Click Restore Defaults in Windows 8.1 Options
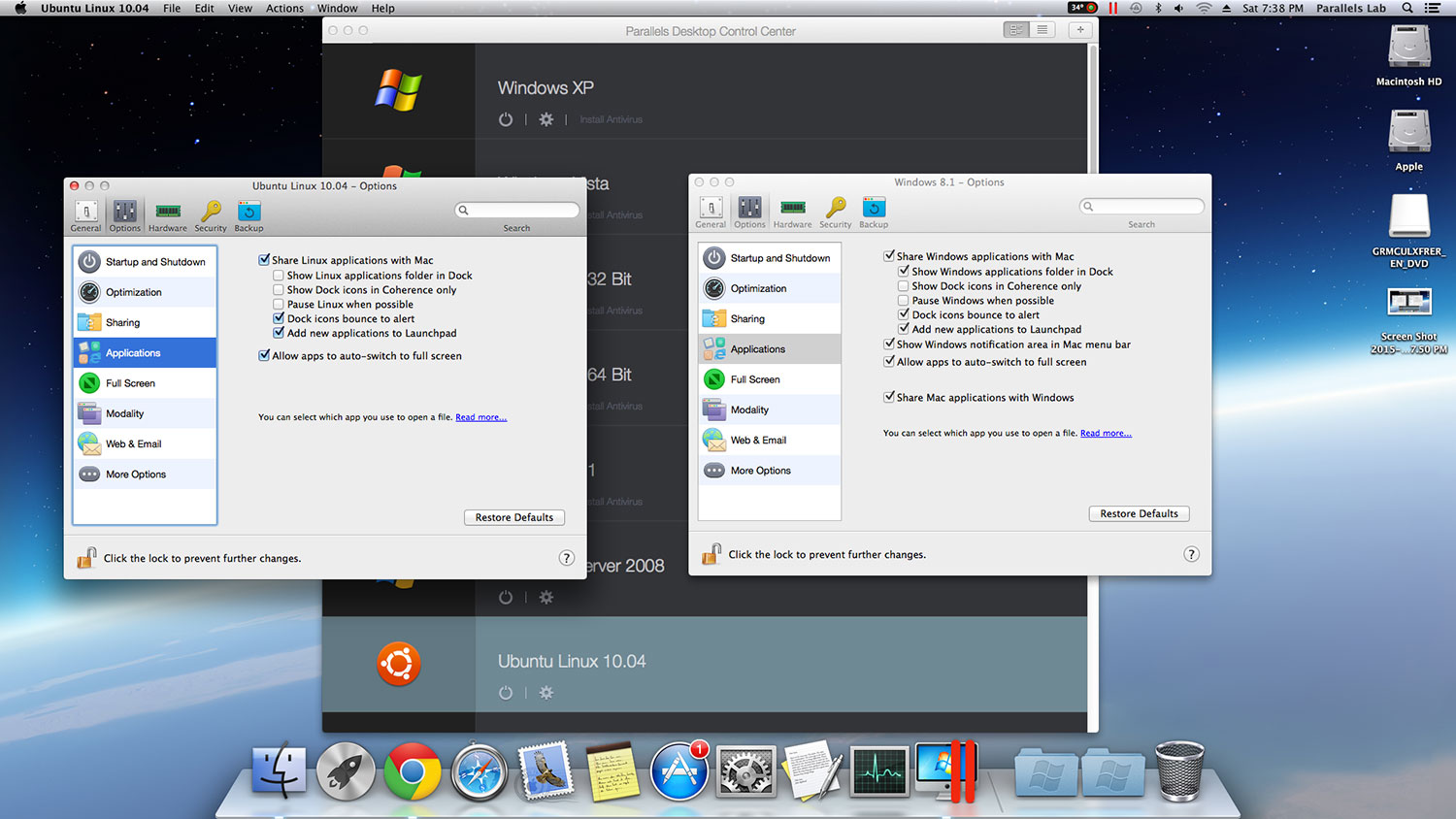 (1140, 513)
